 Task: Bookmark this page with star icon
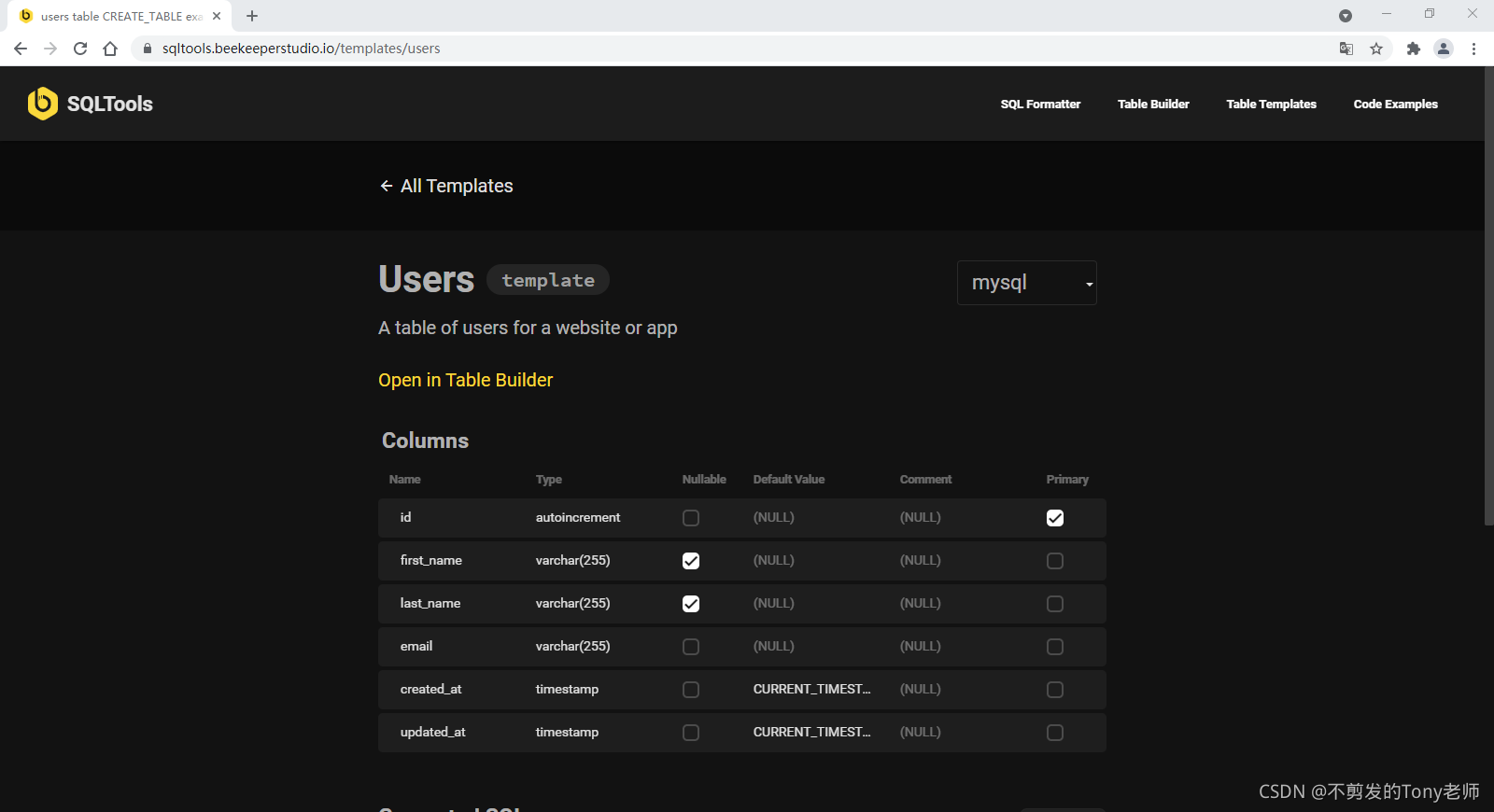tap(1376, 49)
